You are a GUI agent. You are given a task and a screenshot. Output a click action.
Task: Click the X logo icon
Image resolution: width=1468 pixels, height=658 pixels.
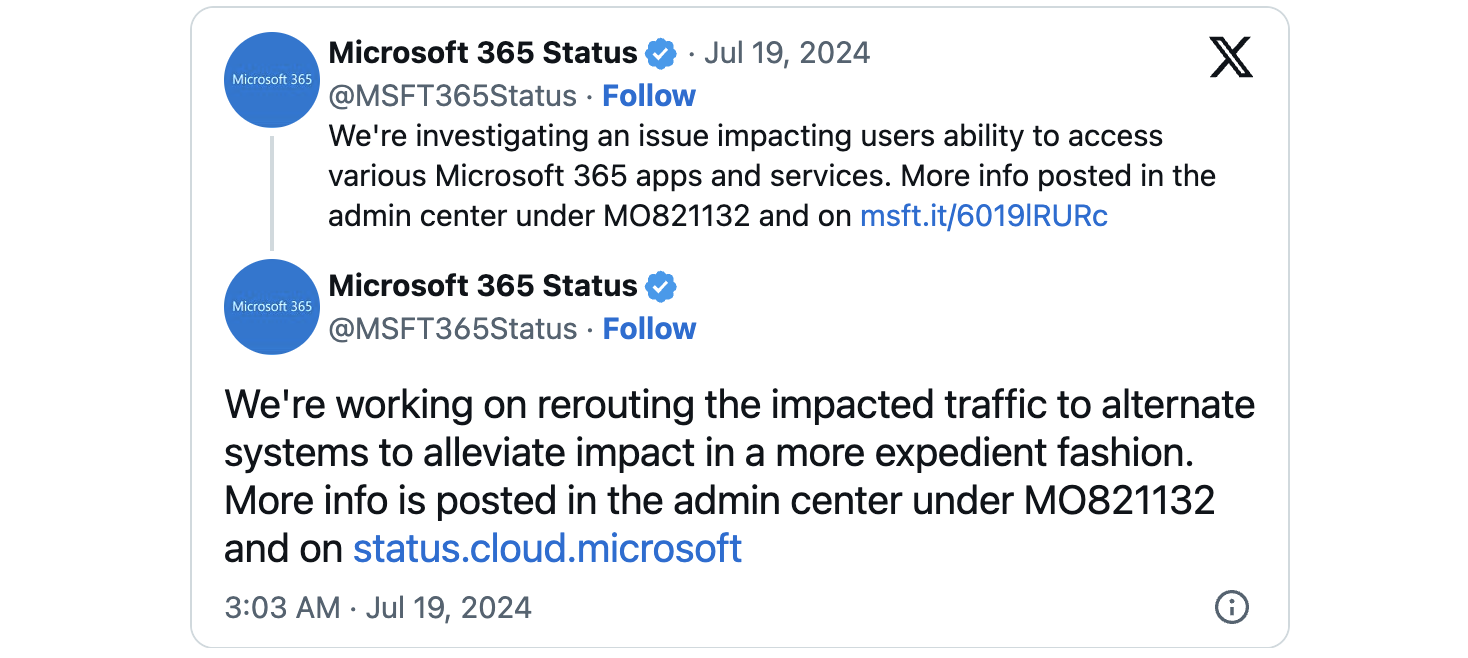point(1230,57)
